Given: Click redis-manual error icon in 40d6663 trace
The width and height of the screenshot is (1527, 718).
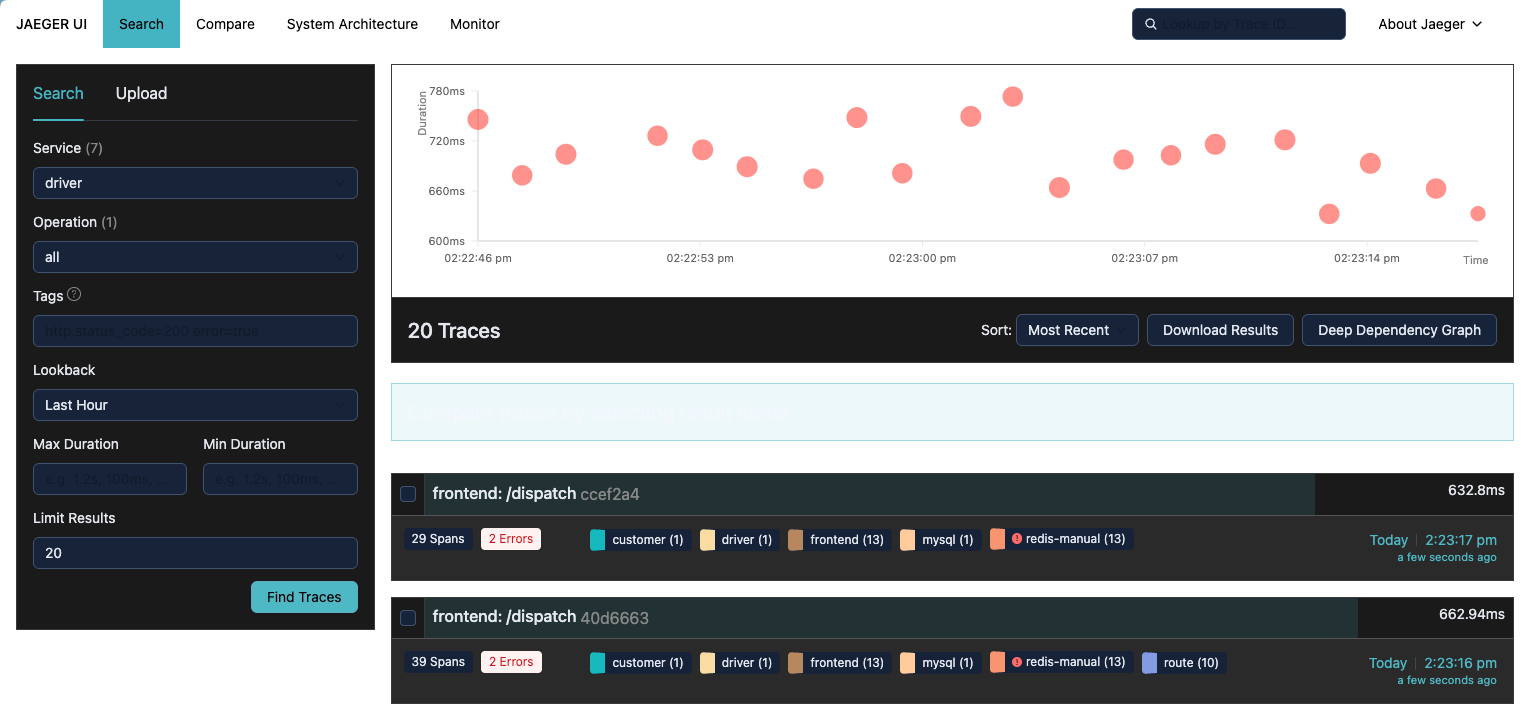Looking at the screenshot, I should 1016,662.
